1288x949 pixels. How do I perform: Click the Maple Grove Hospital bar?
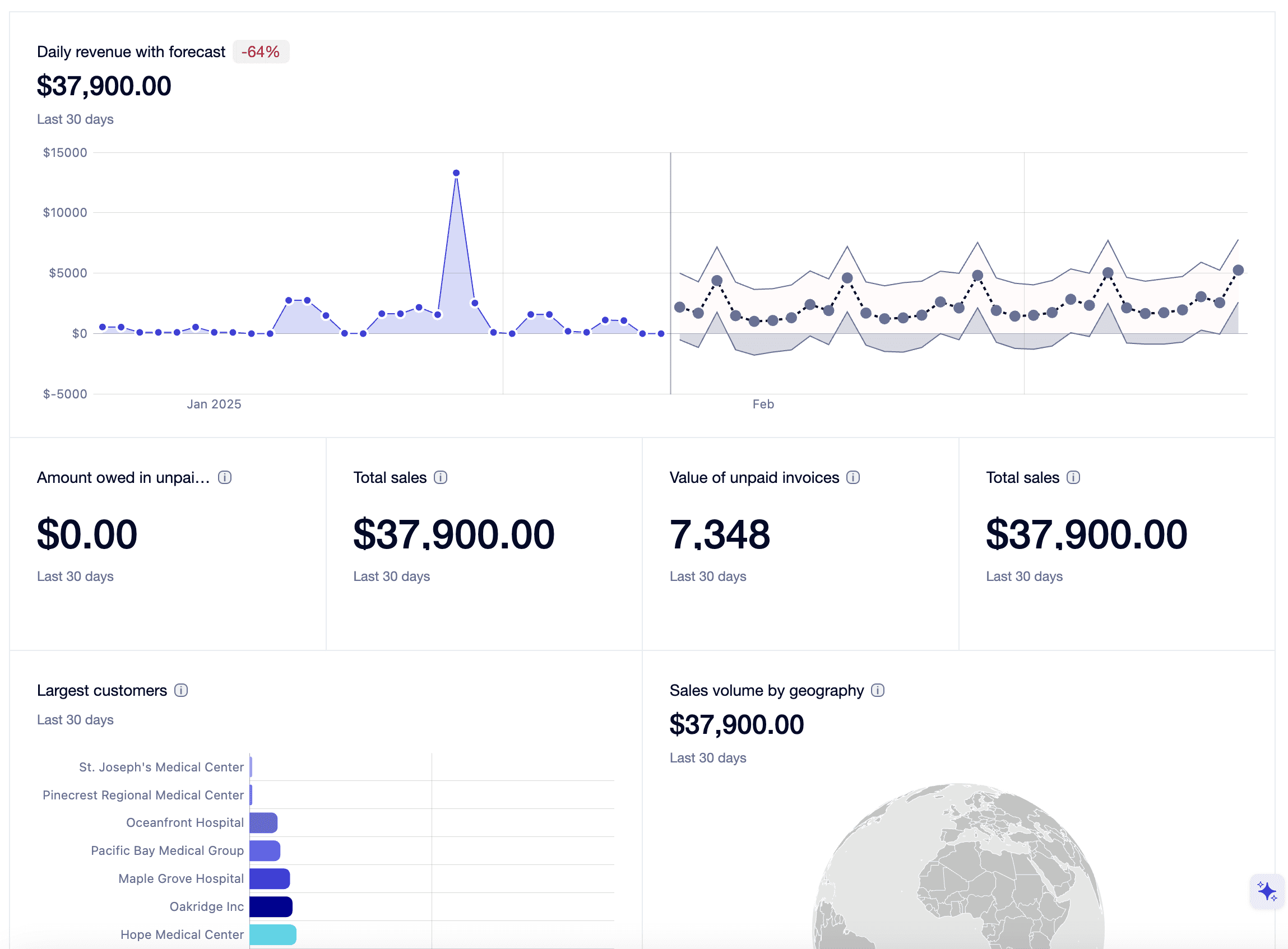(x=270, y=878)
